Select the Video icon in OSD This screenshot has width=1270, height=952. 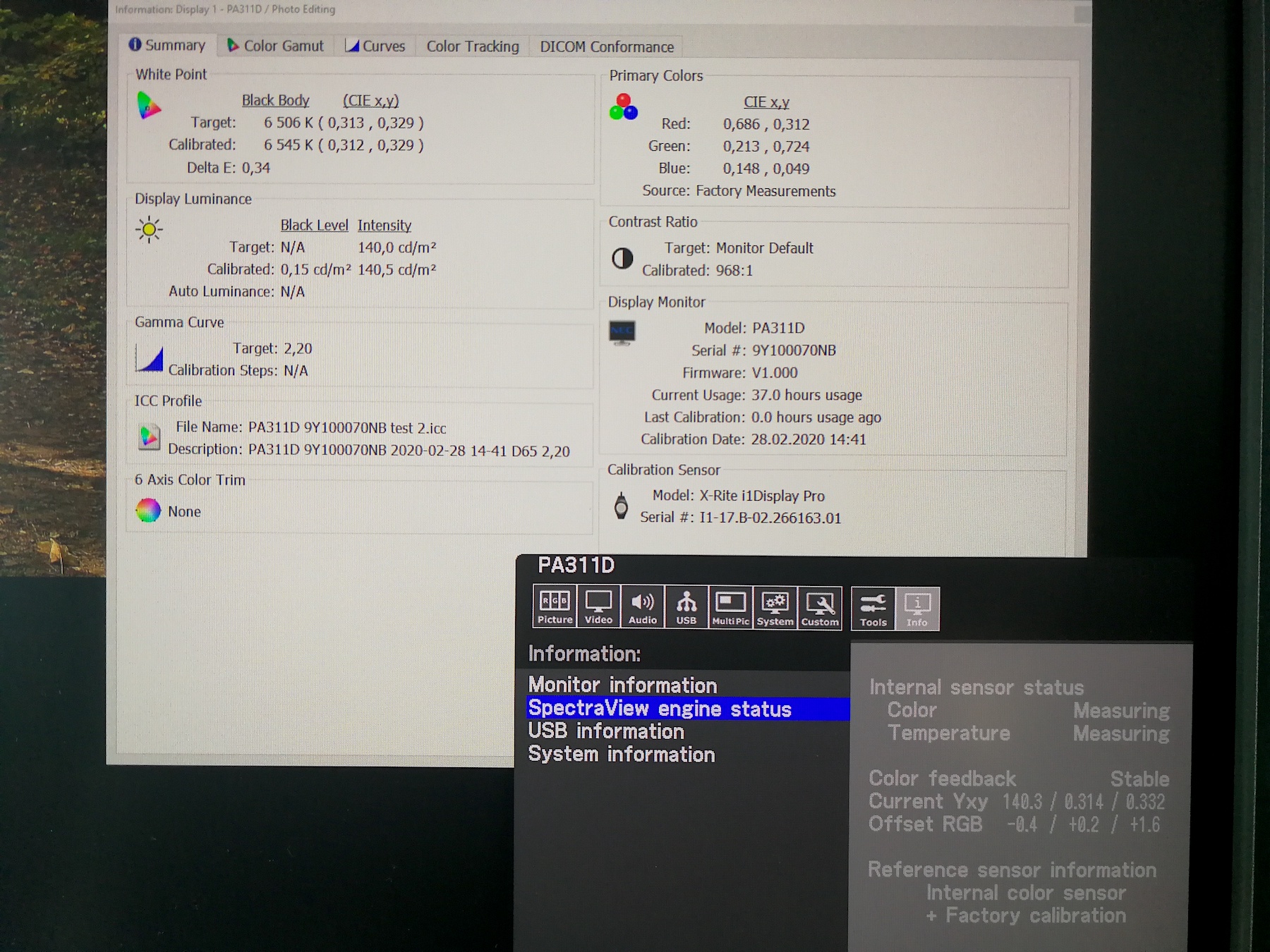coord(598,607)
